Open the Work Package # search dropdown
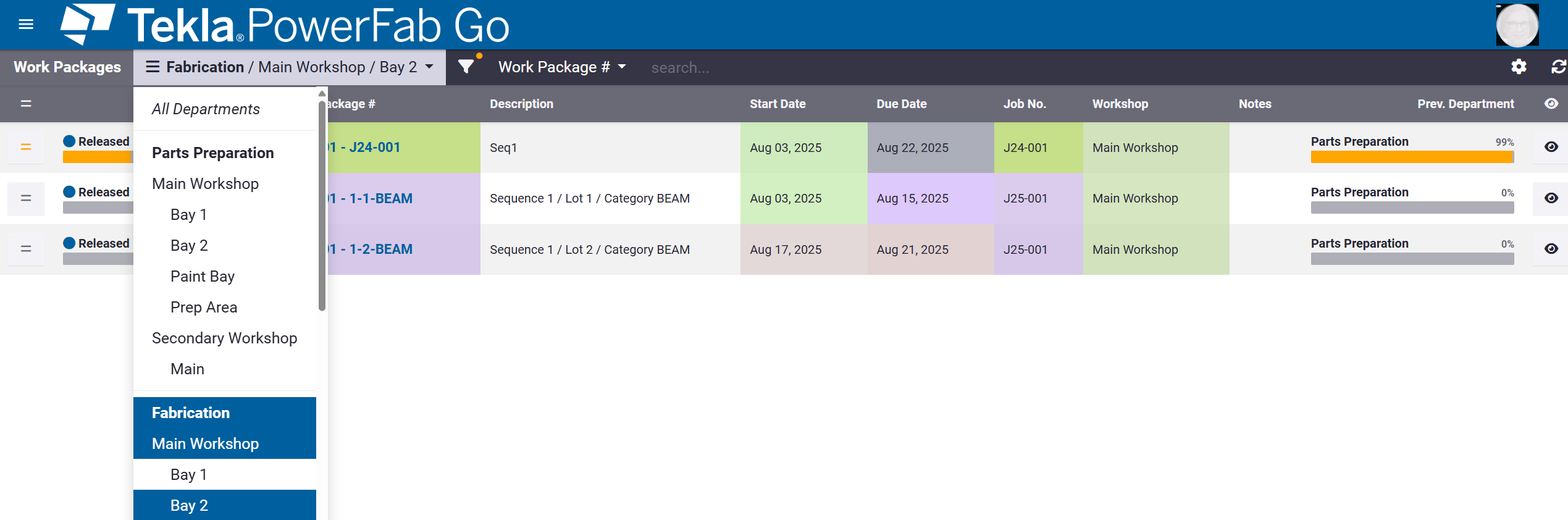This screenshot has height=520, width=1568. [562, 67]
